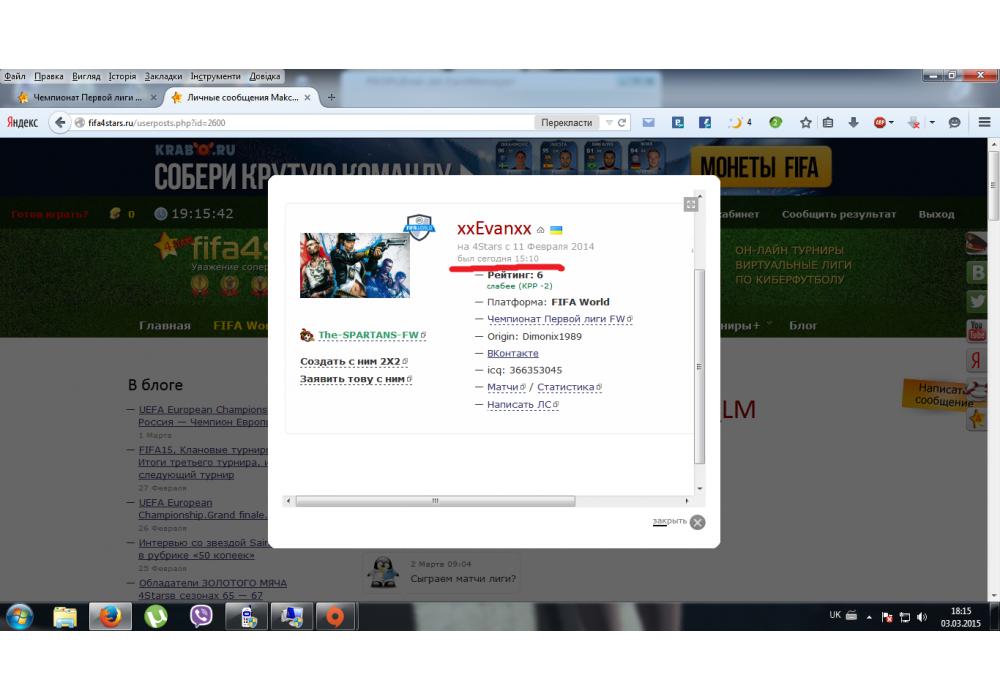
Task: Click the weather moon toolbar icon
Action: pos(736,122)
